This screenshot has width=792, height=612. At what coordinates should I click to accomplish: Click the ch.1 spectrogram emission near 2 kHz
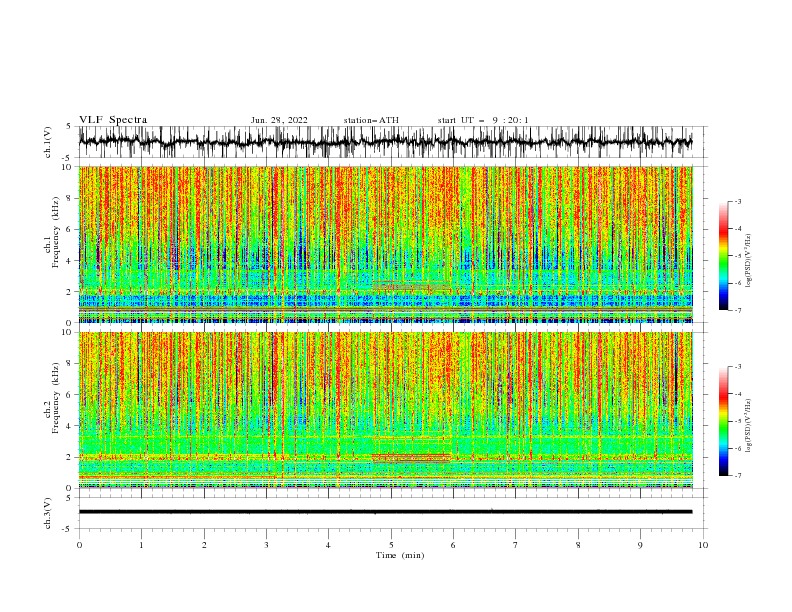click(x=412, y=286)
